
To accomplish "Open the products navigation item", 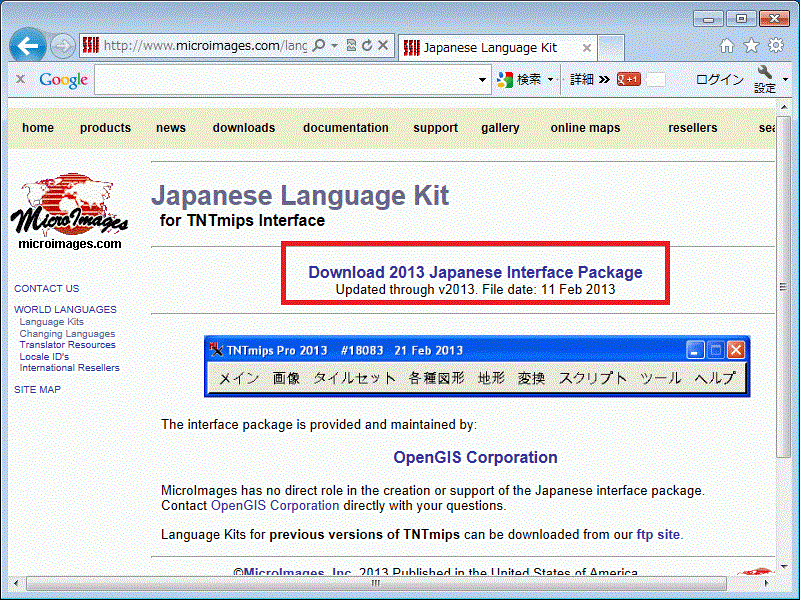I will [x=106, y=128].
